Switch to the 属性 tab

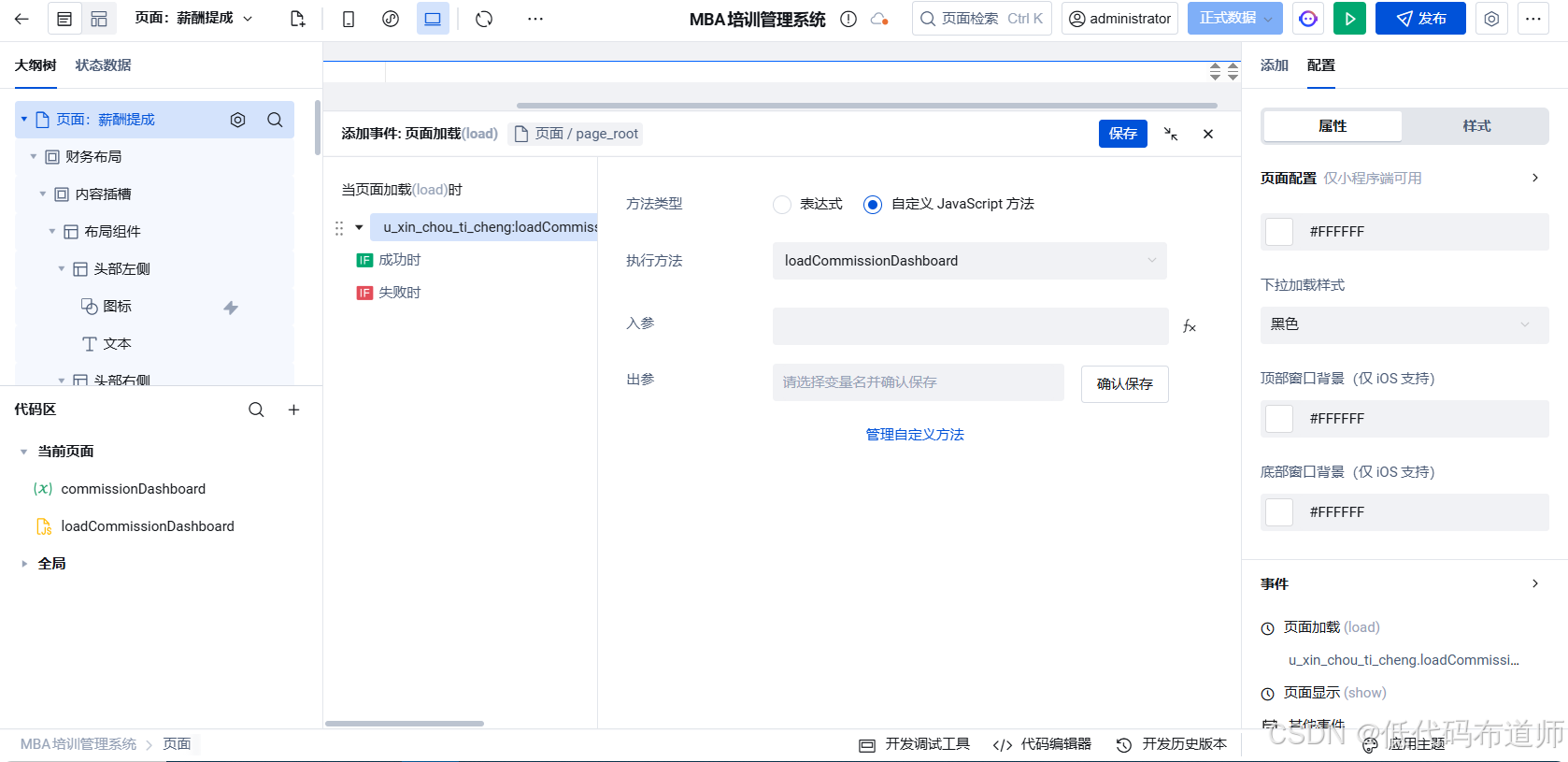click(1333, 126)
